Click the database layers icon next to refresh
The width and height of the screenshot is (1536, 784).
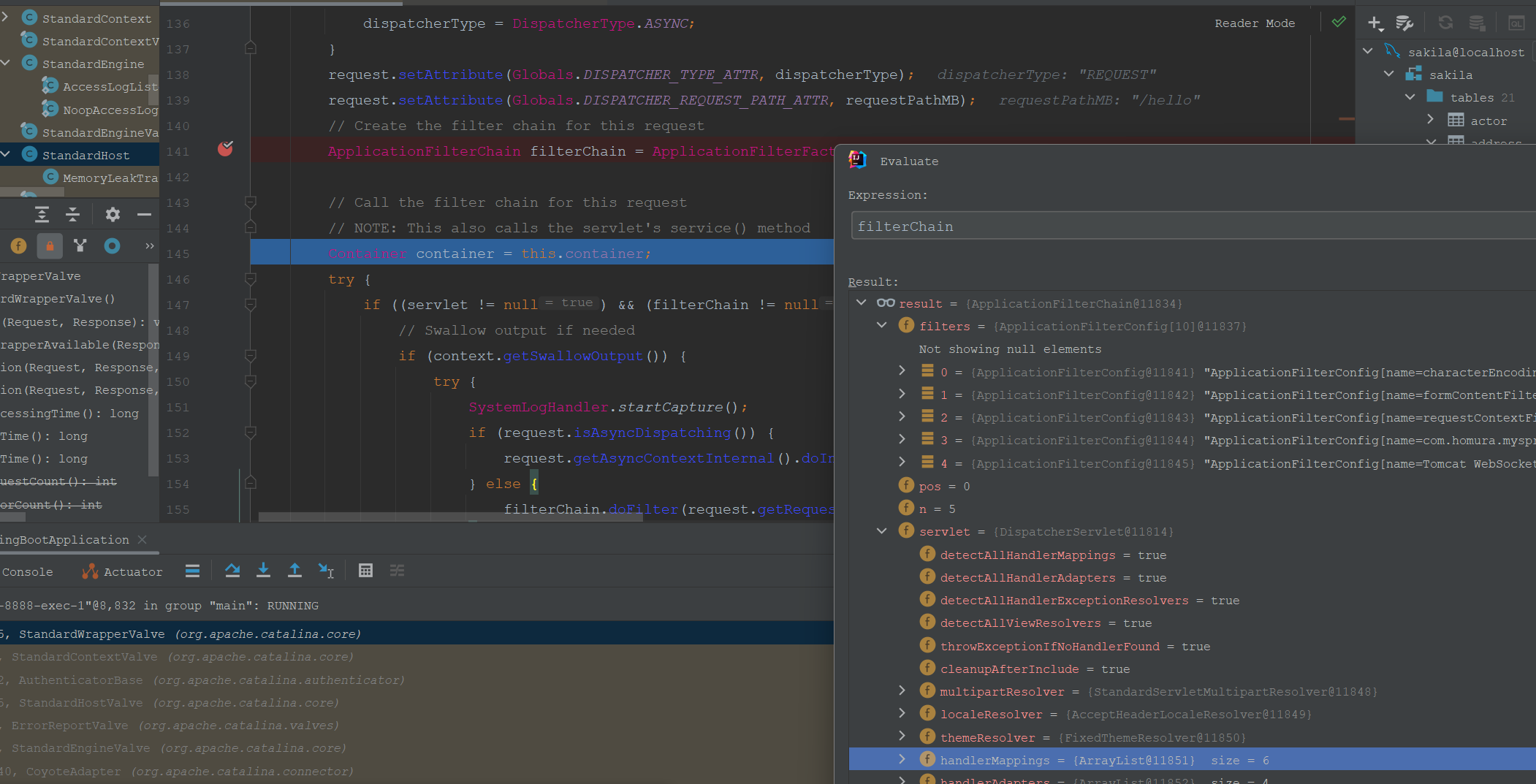[x=1477, y=23]
